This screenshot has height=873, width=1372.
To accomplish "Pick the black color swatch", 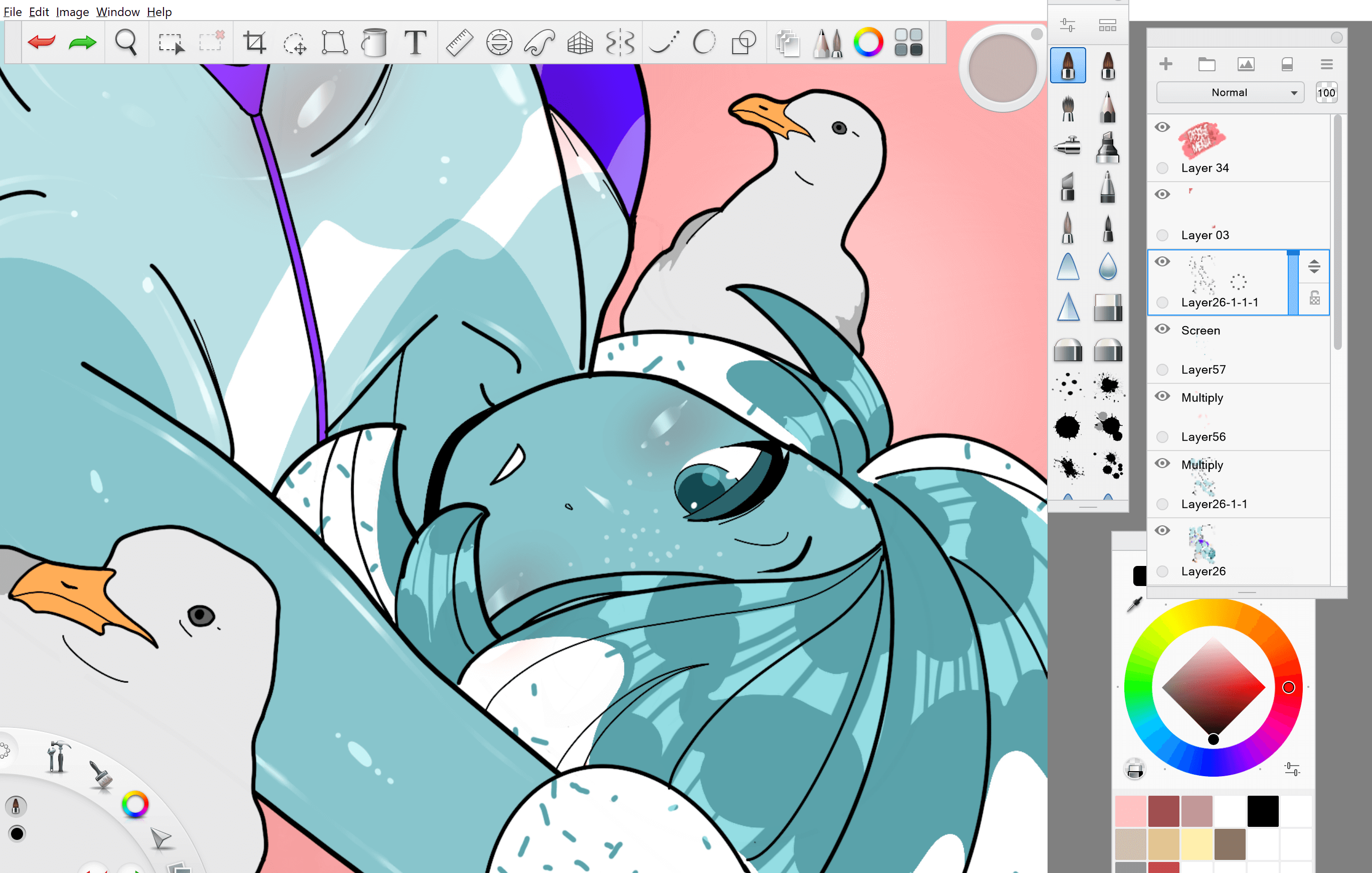I will [1263, 811].
